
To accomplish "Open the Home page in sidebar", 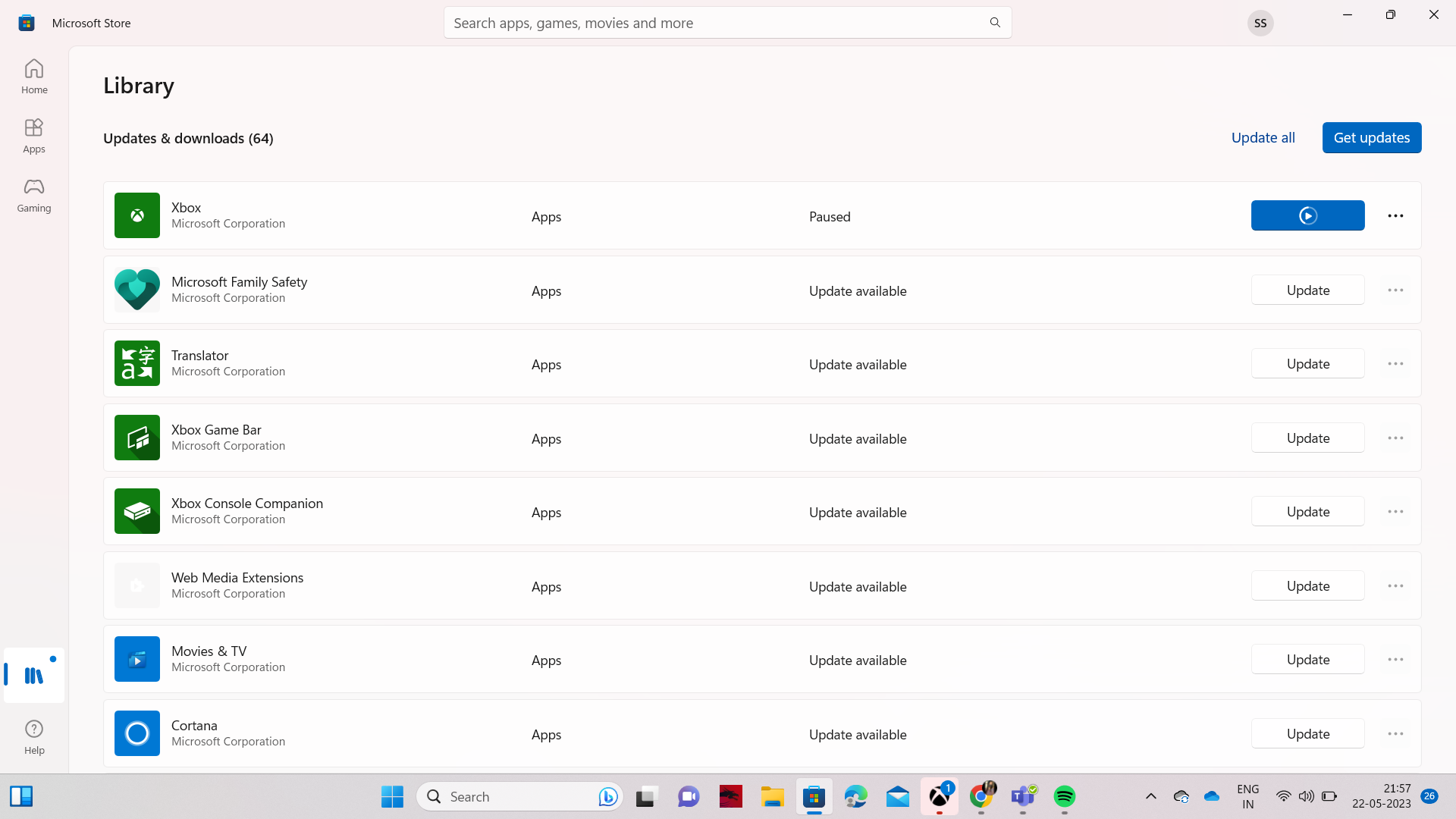I will click(x=34, y=76).
